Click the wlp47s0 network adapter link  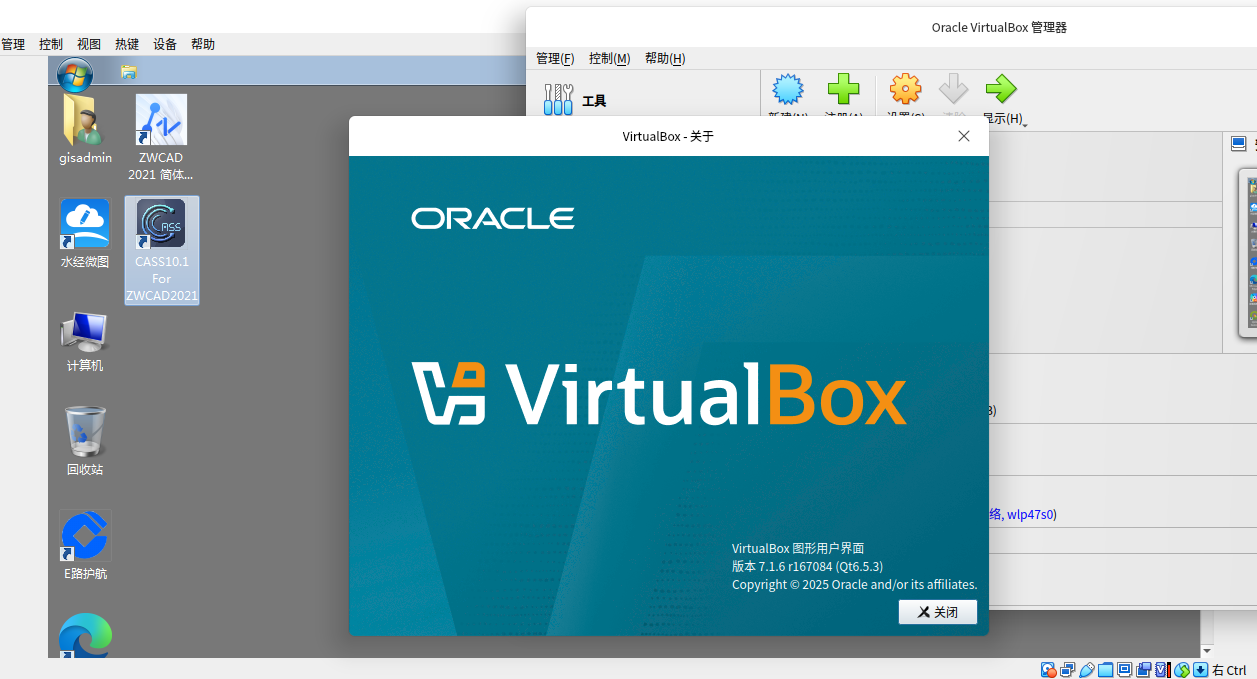(x=1029, y=514)
